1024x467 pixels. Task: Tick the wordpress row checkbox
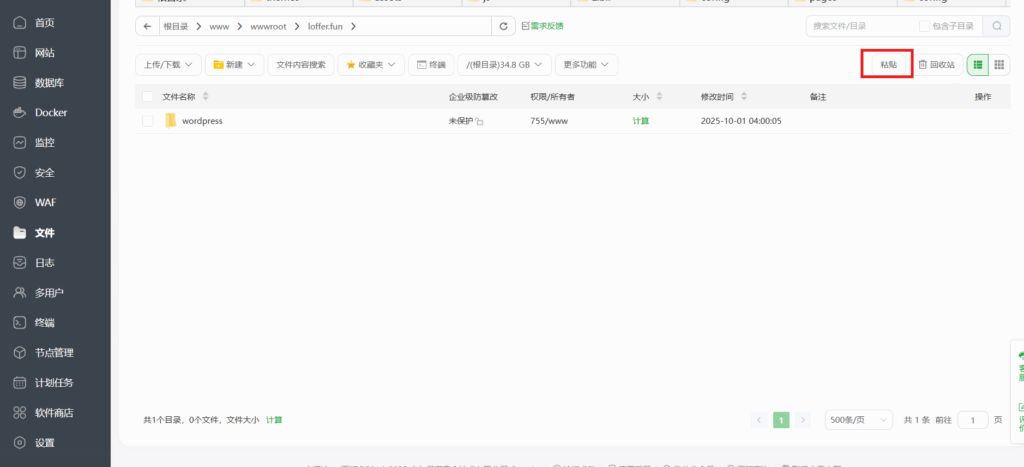click(148, 121)
